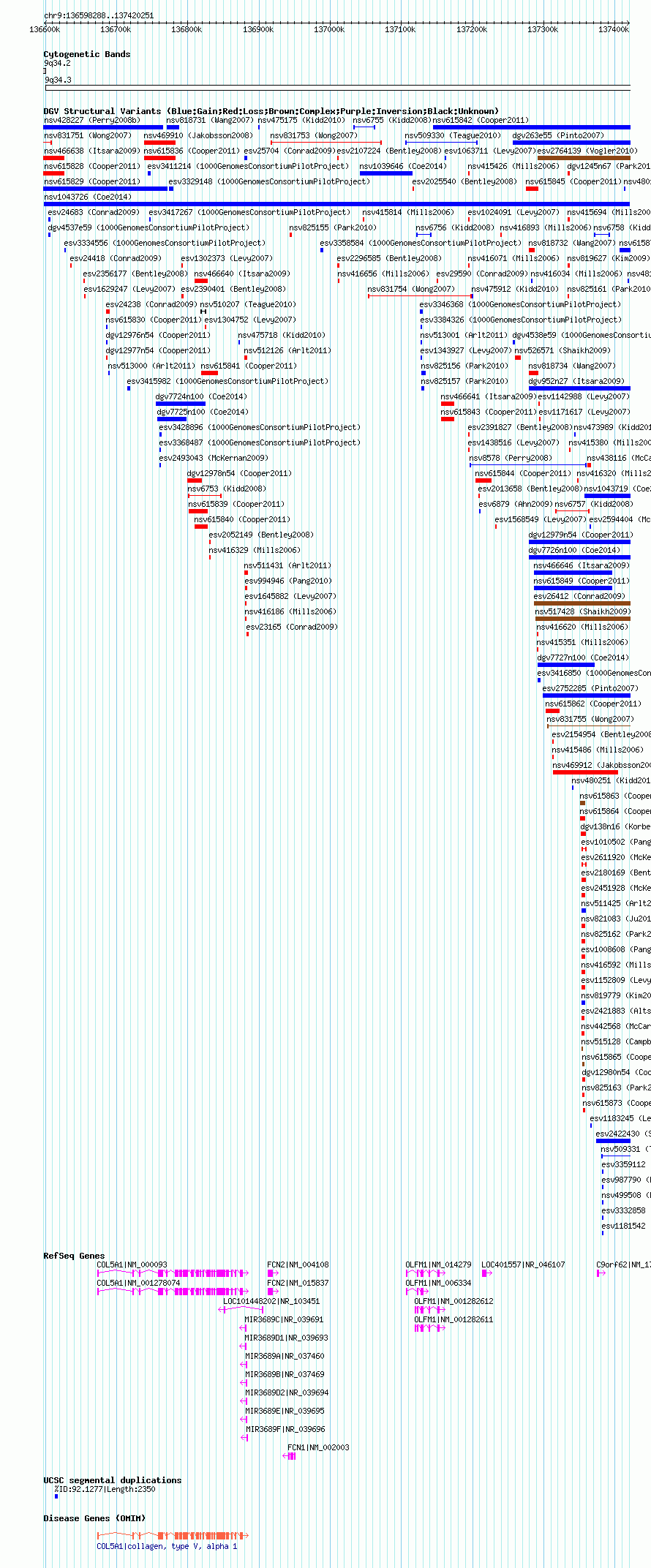This screenshot has height=1568, width=651.
Task: Click the nsv510207 (Teague2010) variant
Action: tap(247, 304)
